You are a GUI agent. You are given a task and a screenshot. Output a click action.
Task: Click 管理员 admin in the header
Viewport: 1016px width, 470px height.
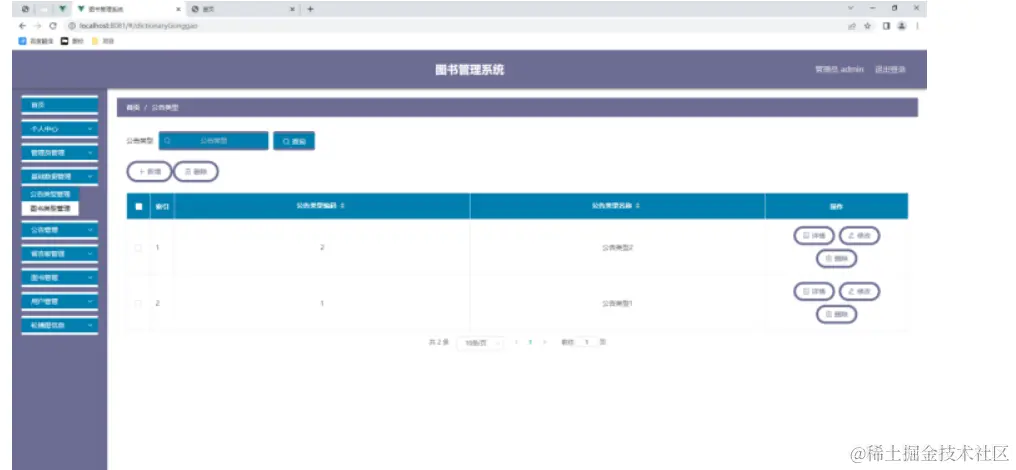(840, 69)
